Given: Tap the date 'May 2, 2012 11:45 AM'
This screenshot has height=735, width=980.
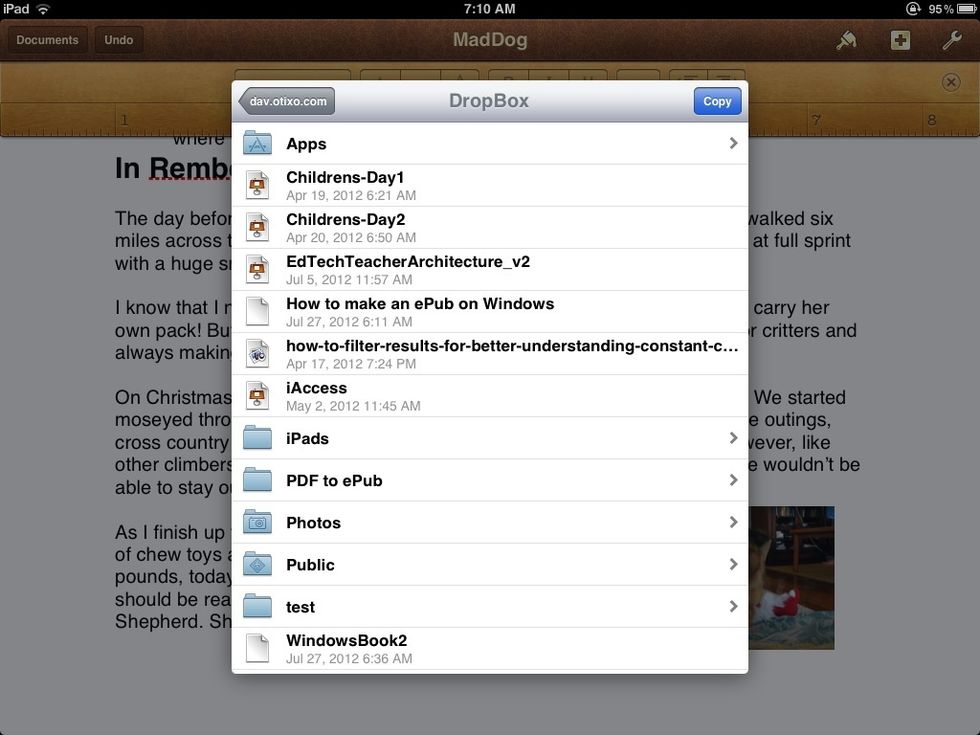Looking at the screenshot, I should [353, 406].
